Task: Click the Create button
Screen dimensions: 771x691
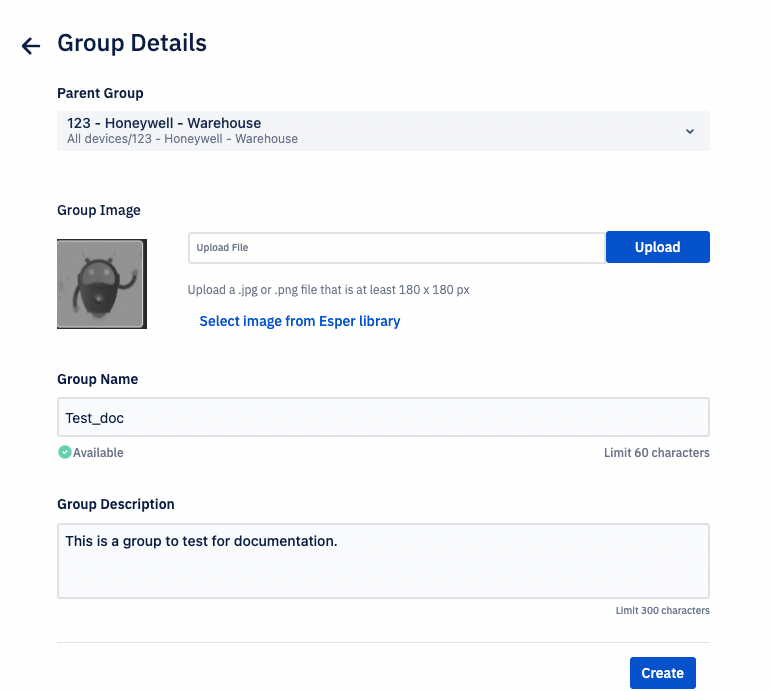Action: (662, 672)
